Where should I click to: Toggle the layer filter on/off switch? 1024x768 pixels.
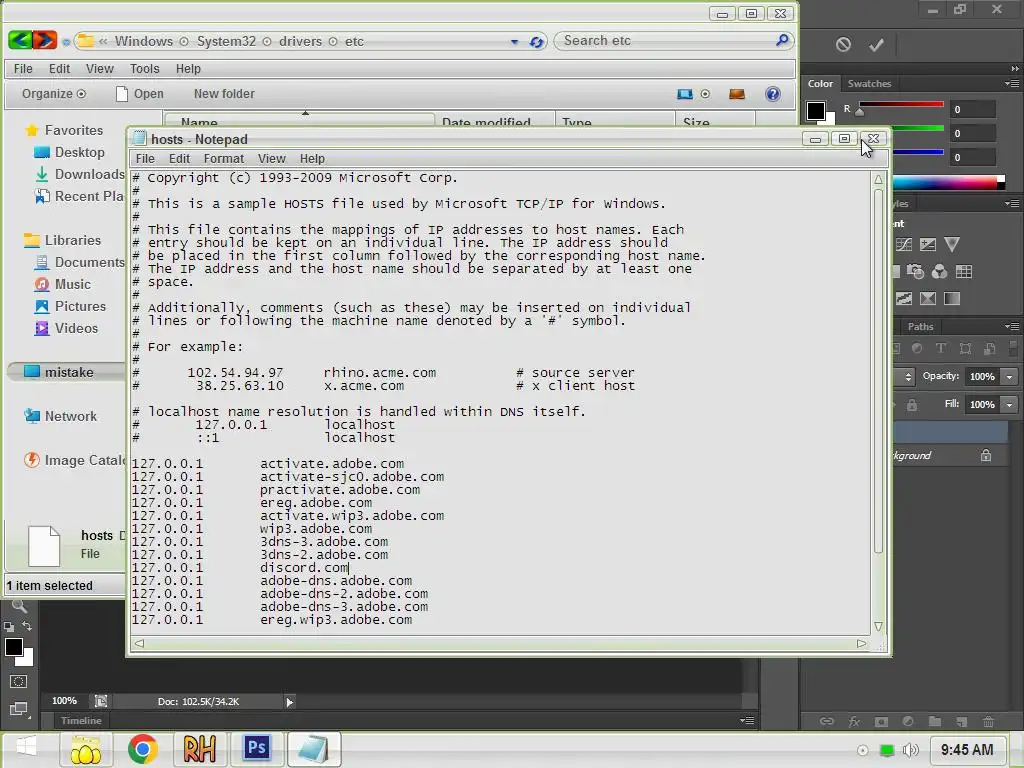(1014, 349)
